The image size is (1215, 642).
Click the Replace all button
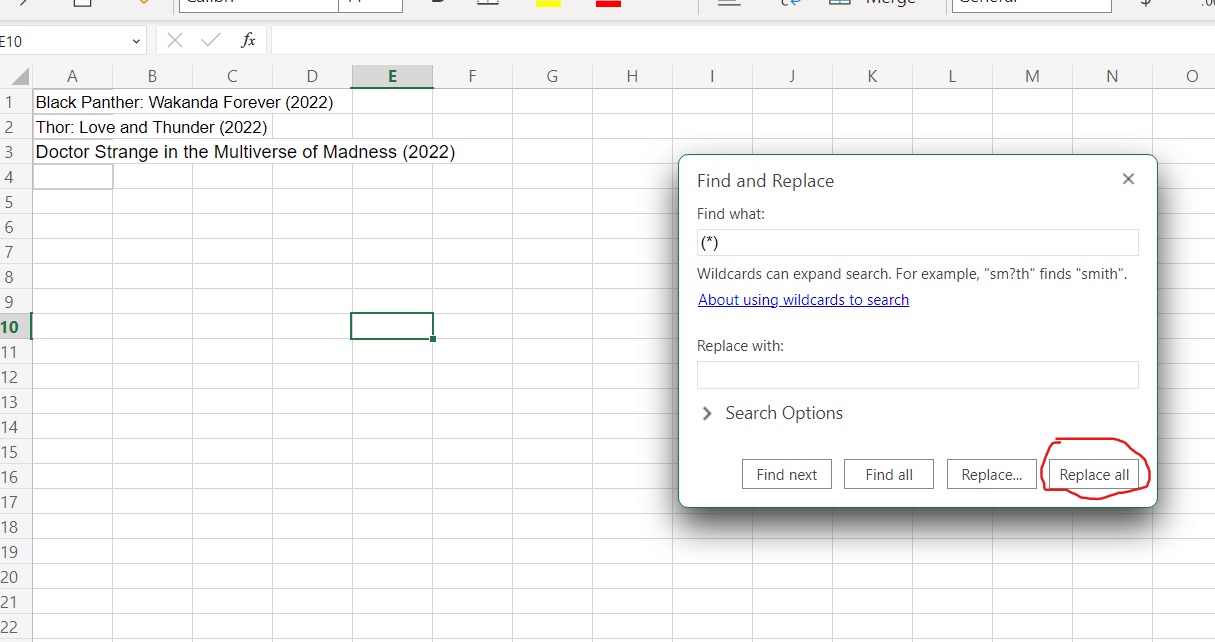[x=1094, y=475]
